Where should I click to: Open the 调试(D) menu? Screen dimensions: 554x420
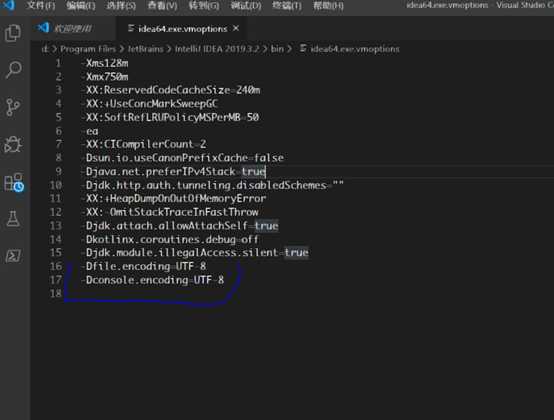coord(246,6)
